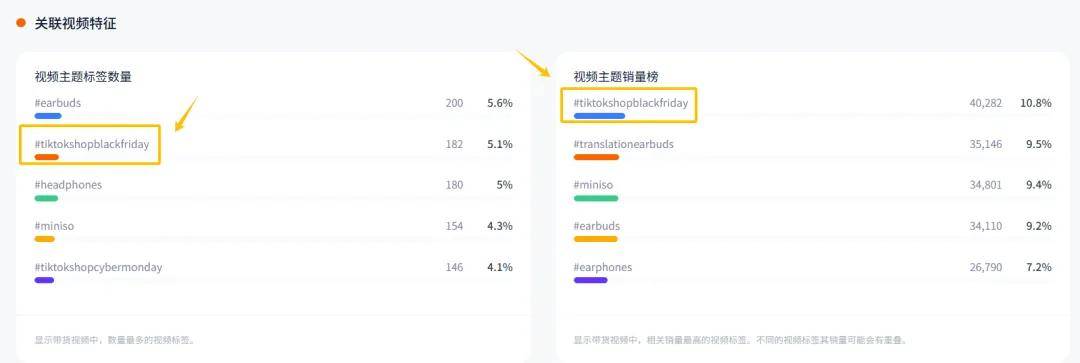Select the #tiktokshopcybermonday tag
This screenshot has width=1080, height=363.
click(98, 267)
